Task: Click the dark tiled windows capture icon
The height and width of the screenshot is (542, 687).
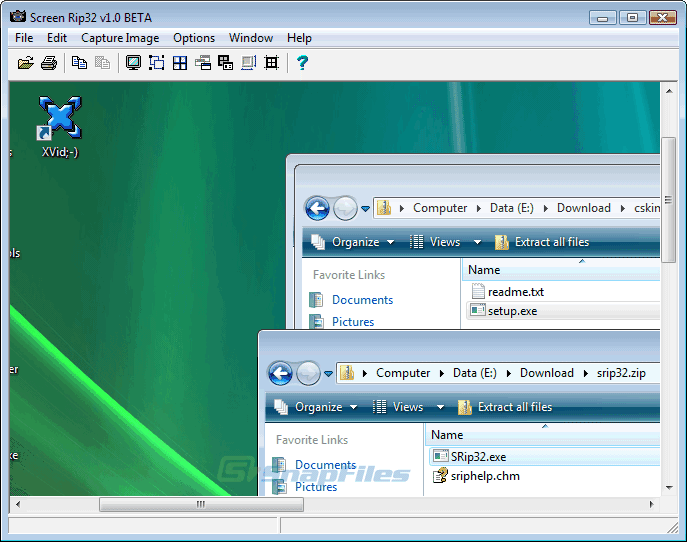Action: pyautogui.click(x=226, y=63)
